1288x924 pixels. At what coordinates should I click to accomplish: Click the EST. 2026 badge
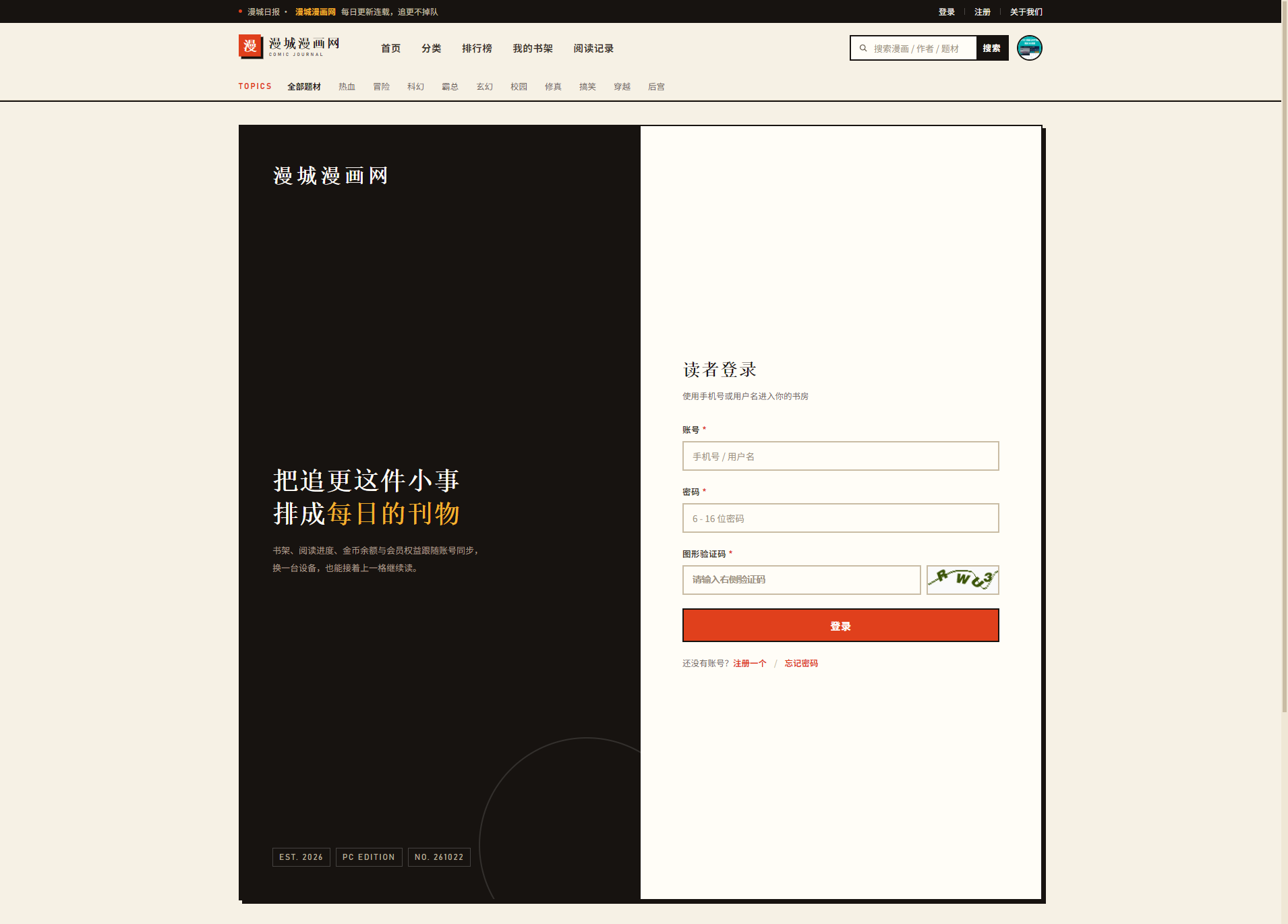click(x=301, y=857)
